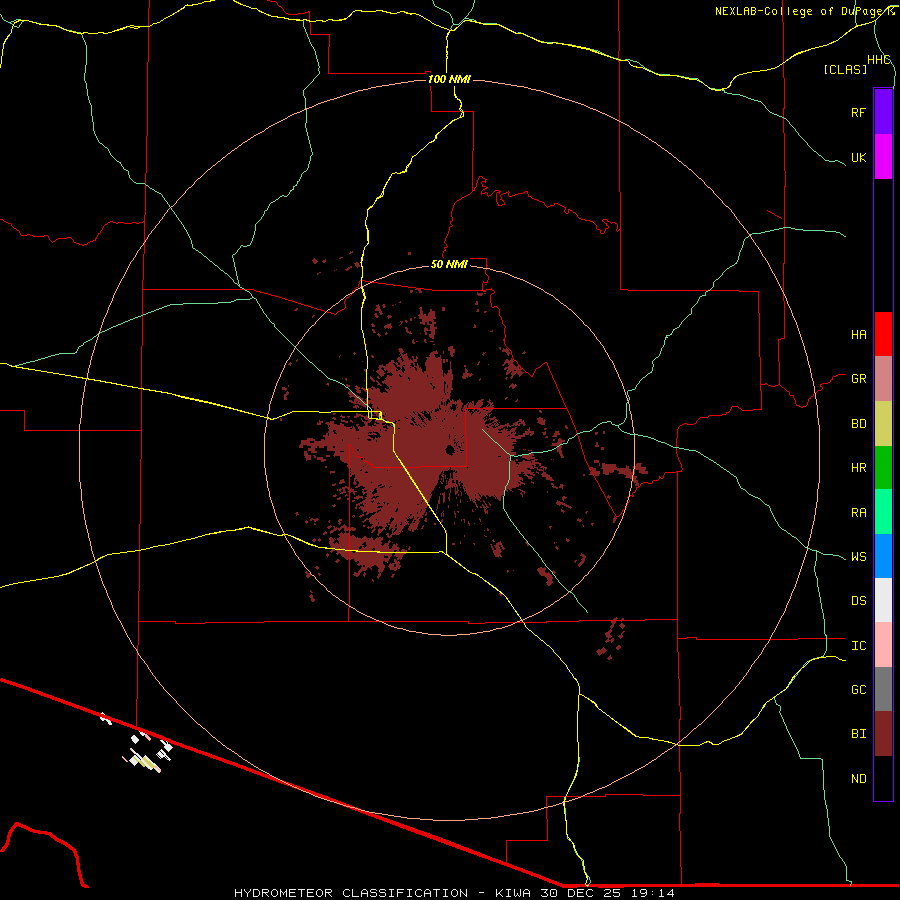Click the BD legend label
The width and height of the screenshot is (900, 900).
(858, 424)
